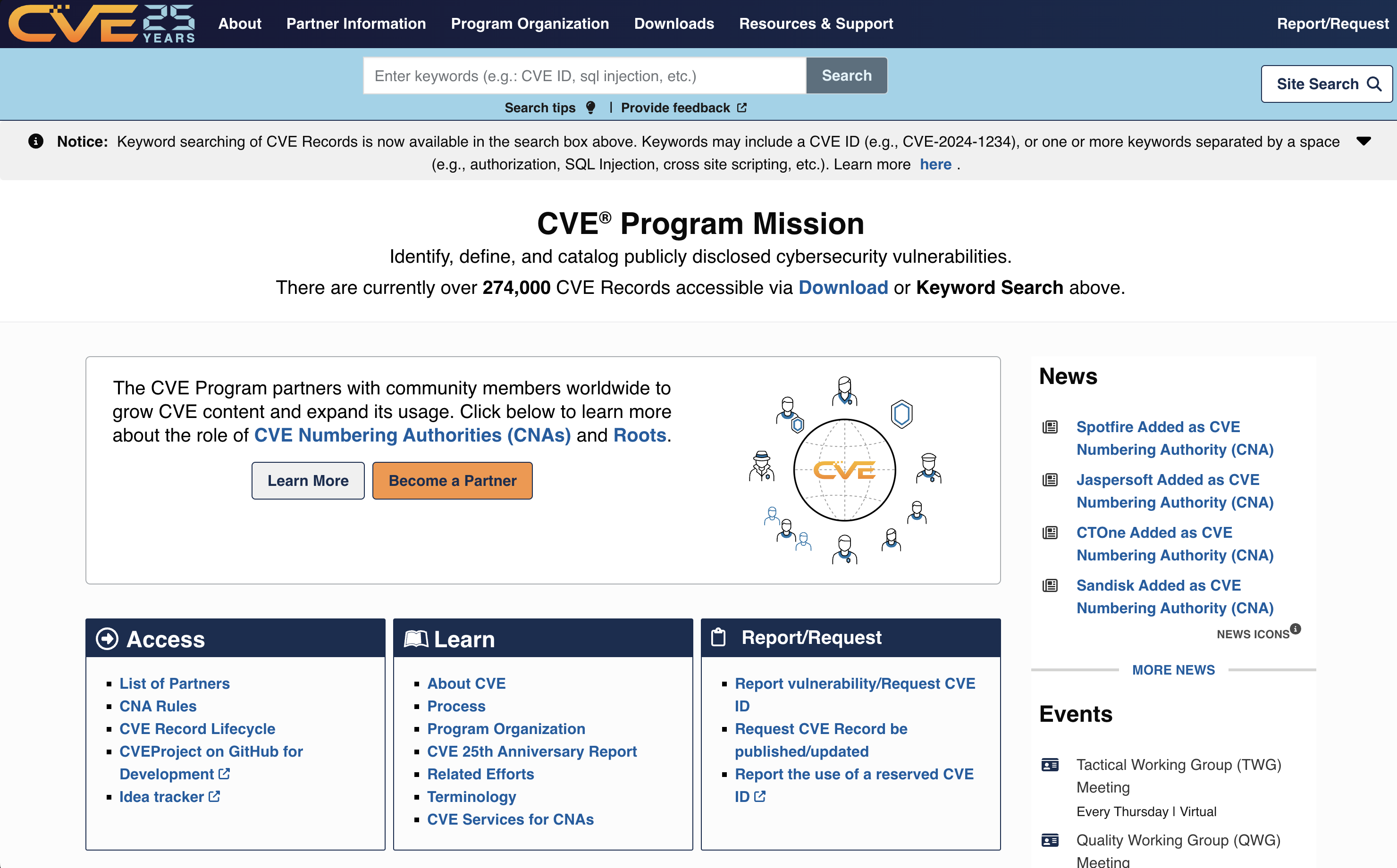Open CVE Numbering Authorities (CNAs) link
Viewport: 1397px width, 868px height.
(x=412, y=435)
